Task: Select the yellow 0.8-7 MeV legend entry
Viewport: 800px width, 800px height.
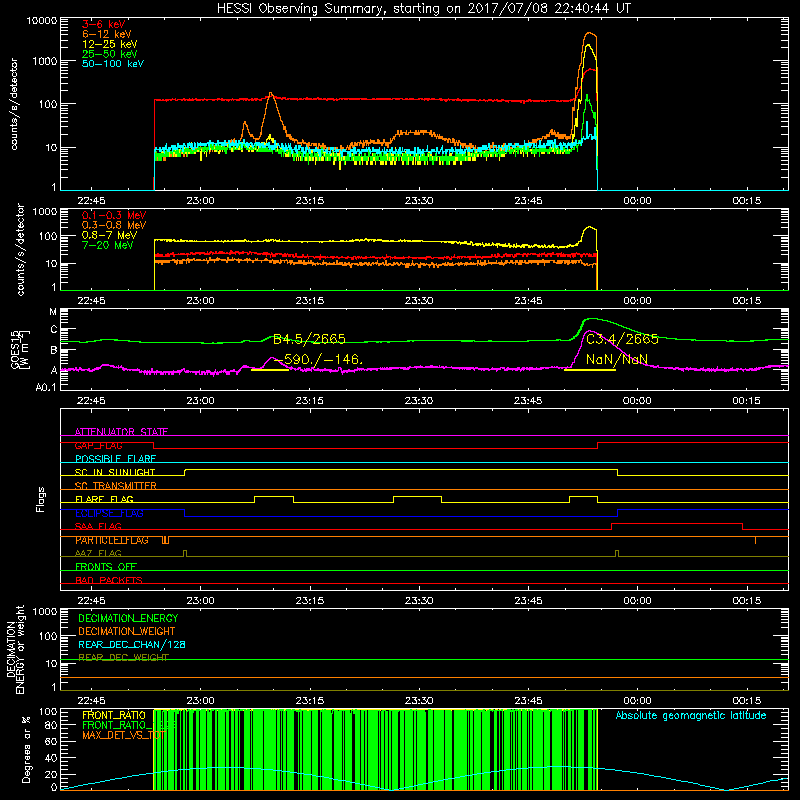Action: click(x=109, y=235)
